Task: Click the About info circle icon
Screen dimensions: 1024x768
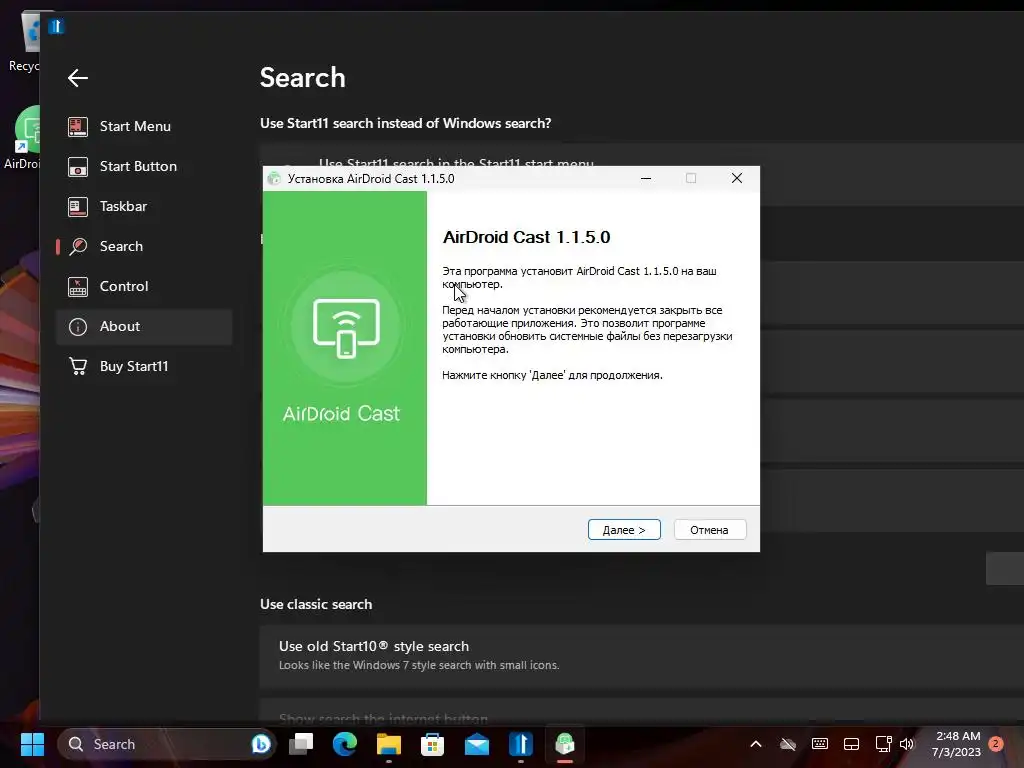Action: 78,327
